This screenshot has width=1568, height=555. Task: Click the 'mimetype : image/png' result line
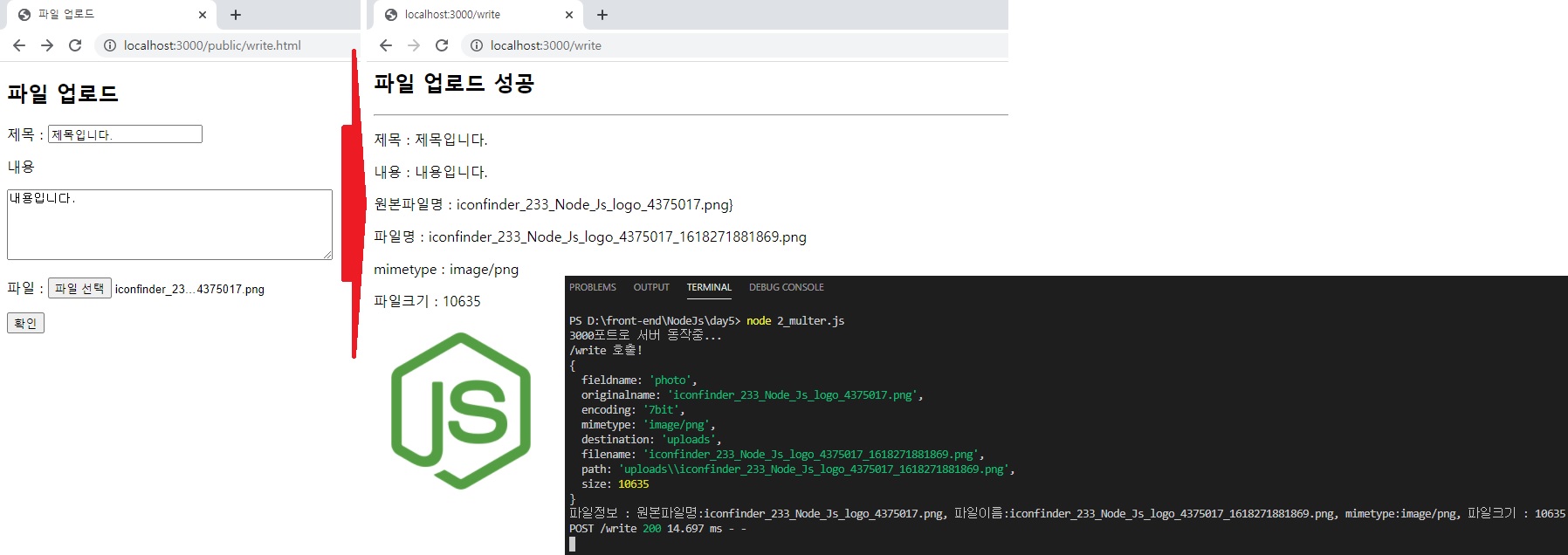point(446,270)
